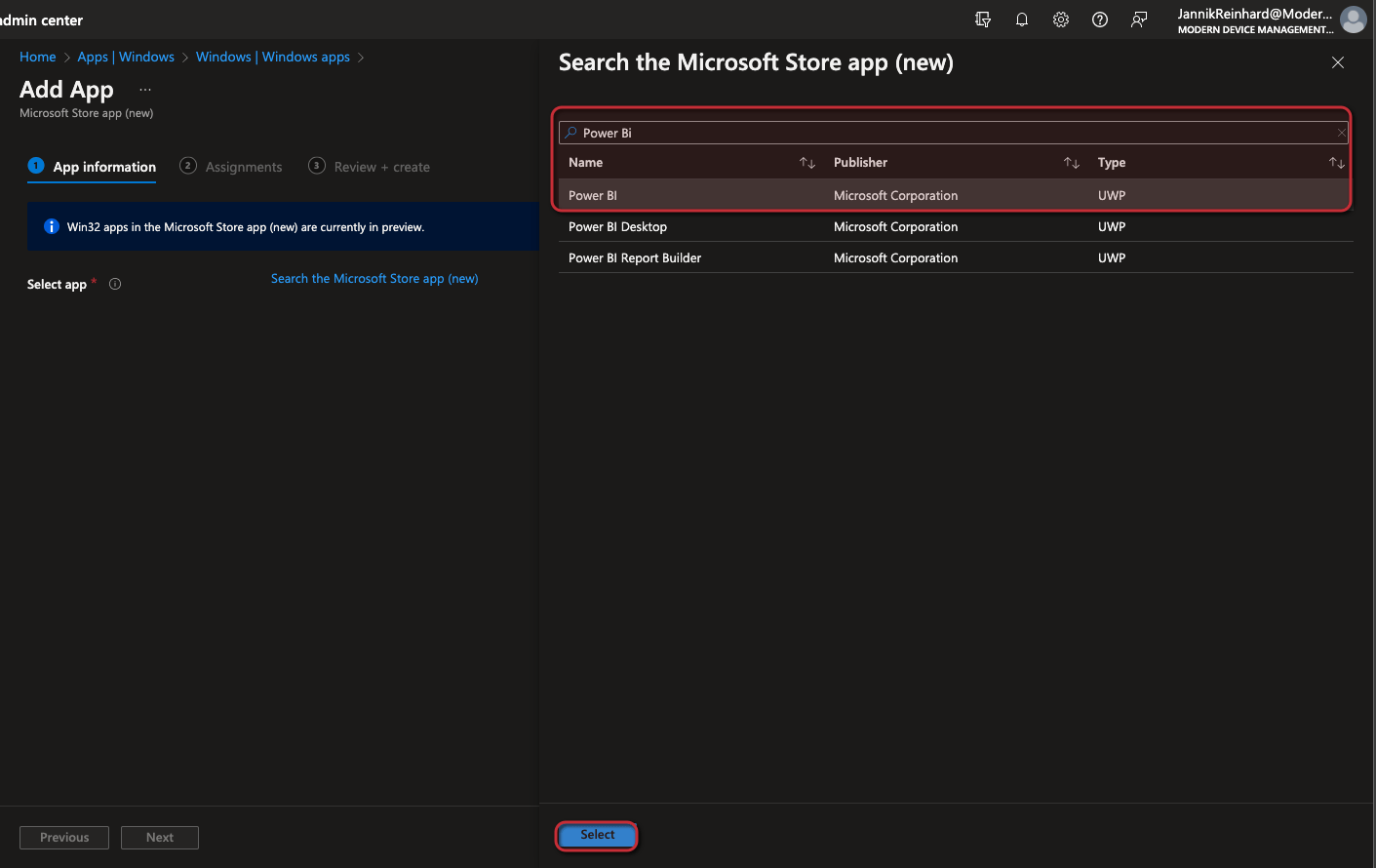Click the Win32 apps preview banner text
Screen dimensions: 1376x868
coord(246,227)
